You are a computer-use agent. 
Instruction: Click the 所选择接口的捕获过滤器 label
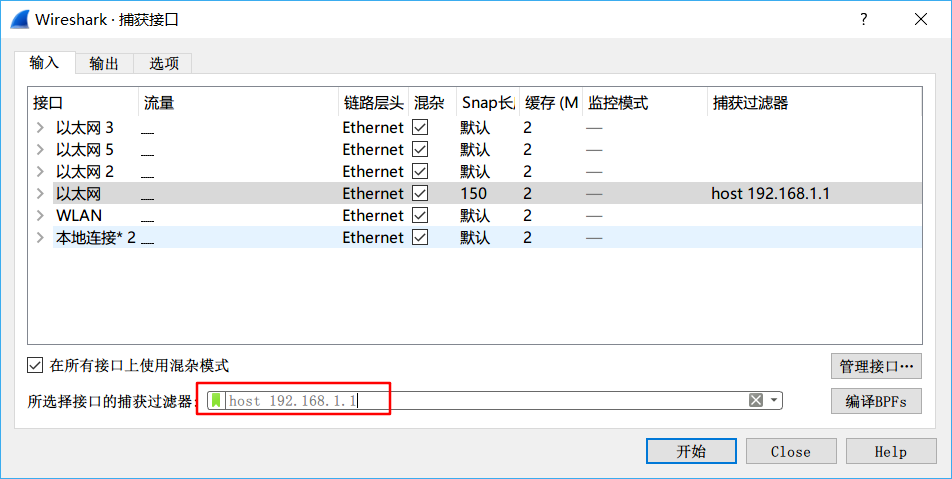(110, 401)
